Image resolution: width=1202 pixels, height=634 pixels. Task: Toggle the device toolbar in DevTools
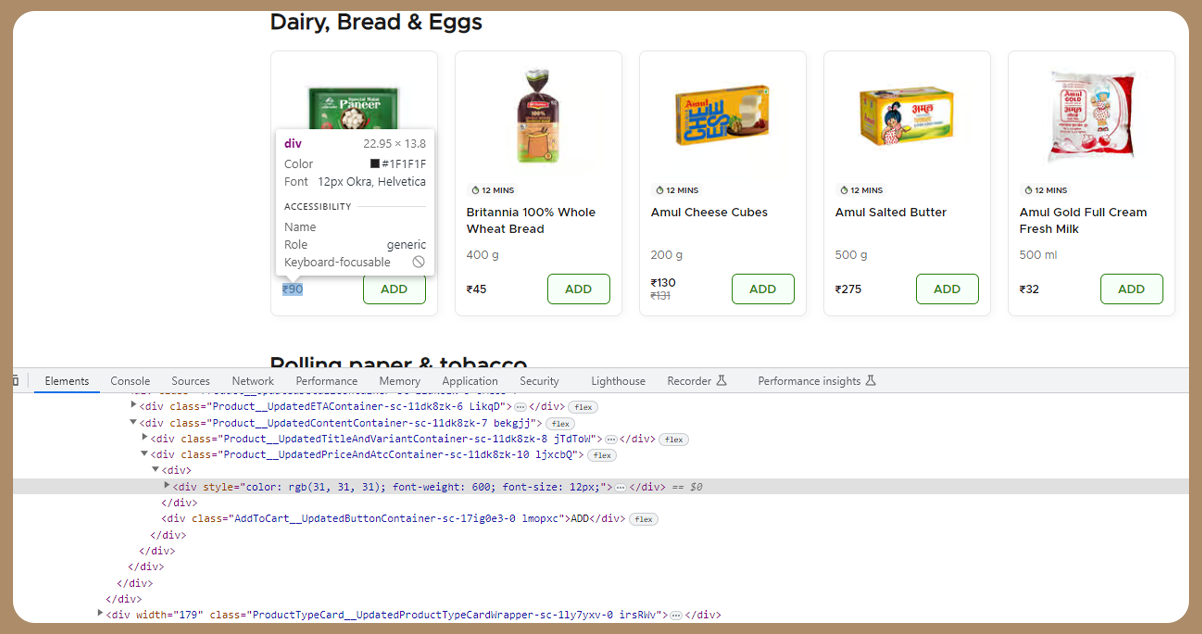[14, 380]
